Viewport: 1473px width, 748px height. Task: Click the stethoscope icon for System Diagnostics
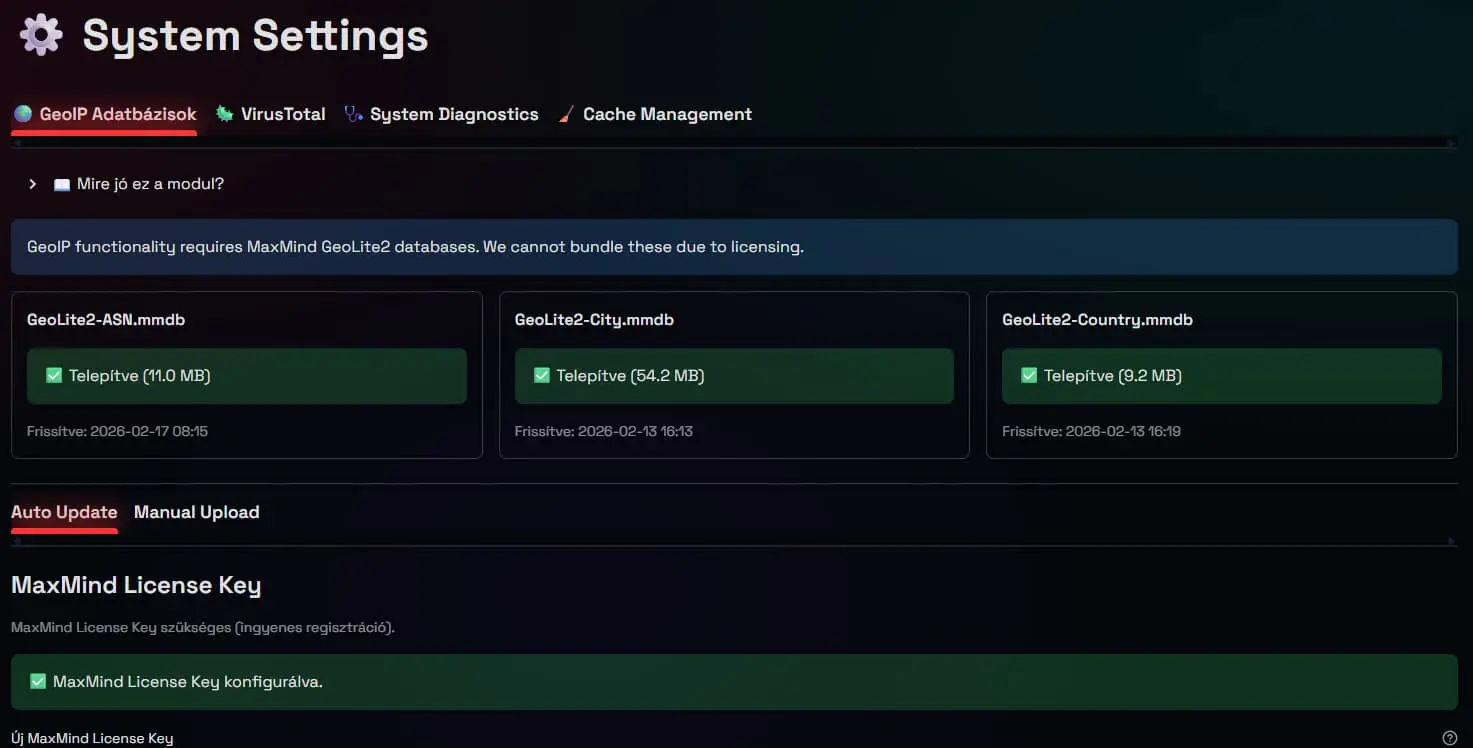coord(353,114)
